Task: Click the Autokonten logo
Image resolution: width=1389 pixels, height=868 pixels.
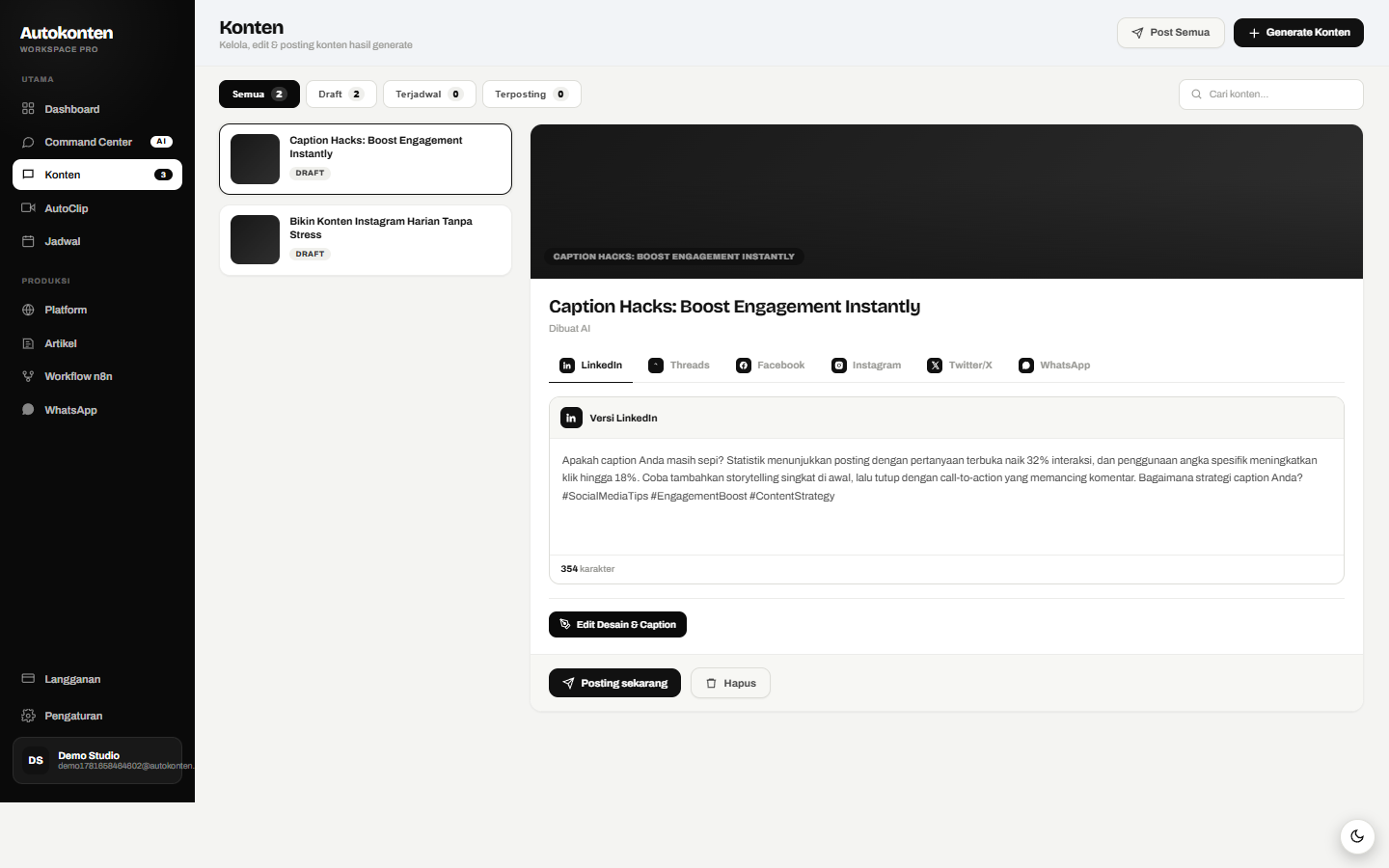Action: pyautogui.click(x=67, y=33)
